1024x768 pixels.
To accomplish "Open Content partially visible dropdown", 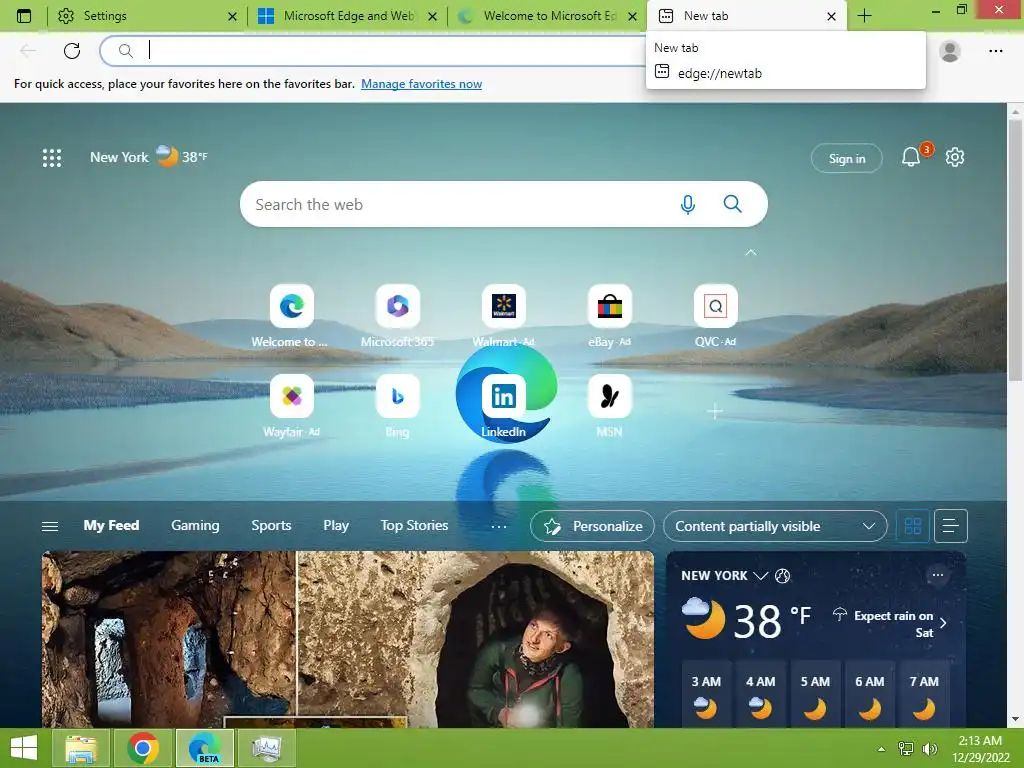I will point(775,526).
